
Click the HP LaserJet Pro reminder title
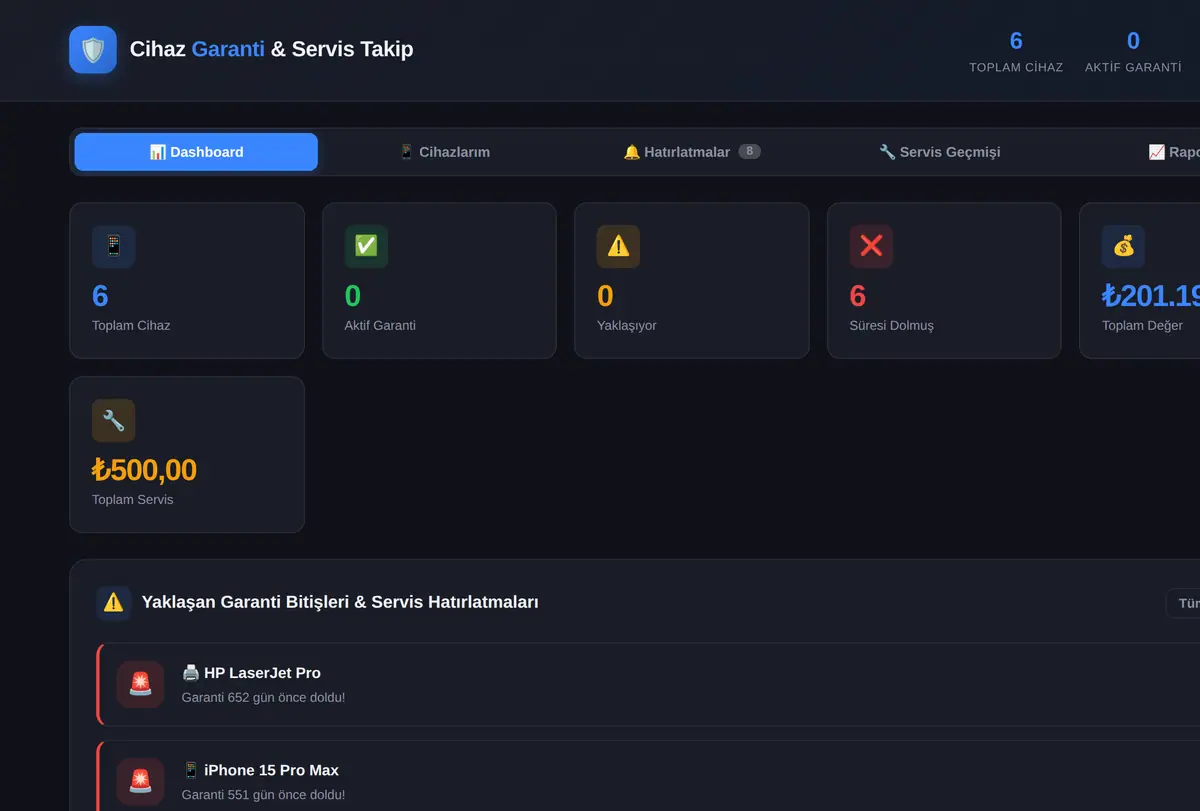click(251, 673)
